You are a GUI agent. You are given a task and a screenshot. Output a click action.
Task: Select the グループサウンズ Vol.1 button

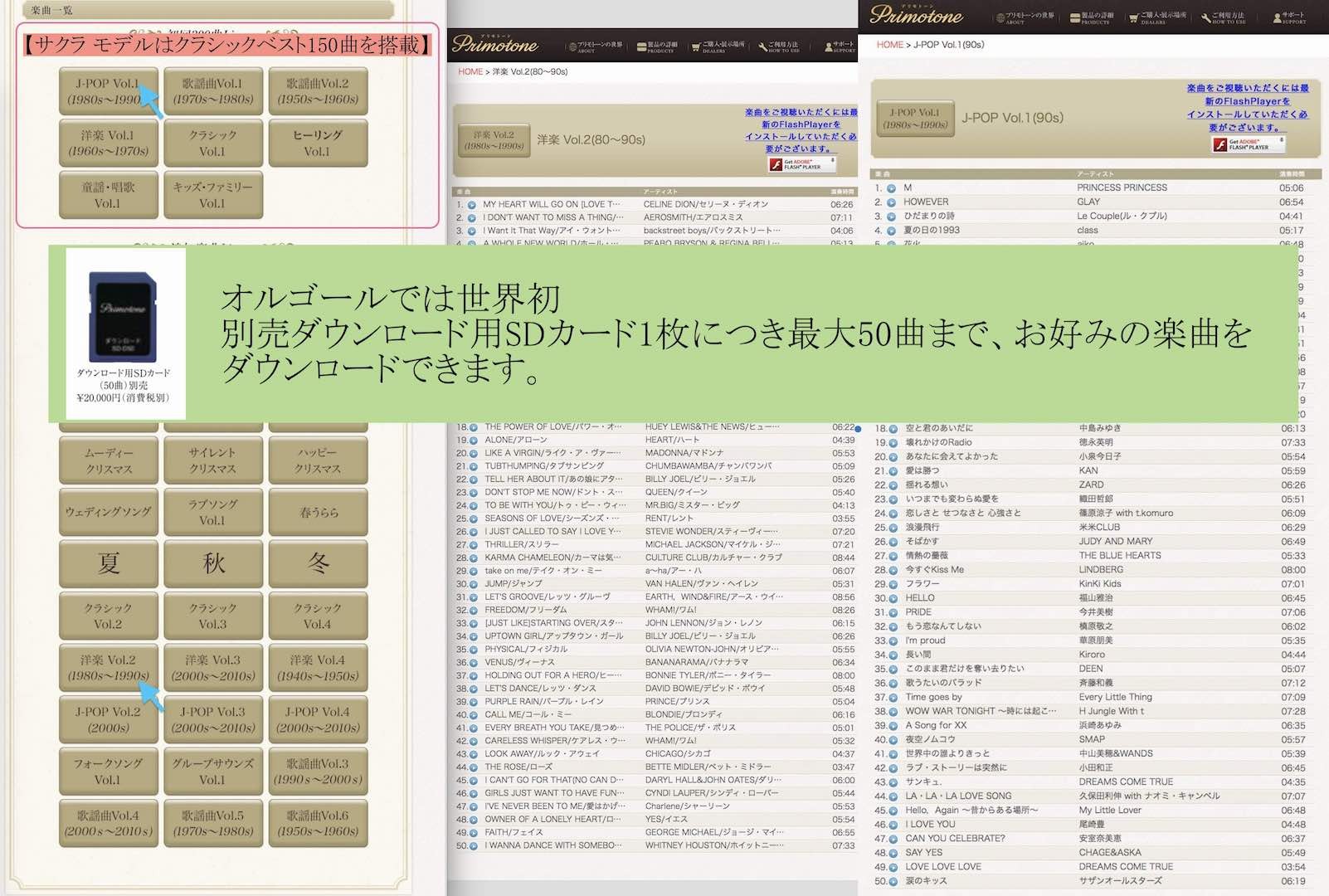[x=213, y=772]
